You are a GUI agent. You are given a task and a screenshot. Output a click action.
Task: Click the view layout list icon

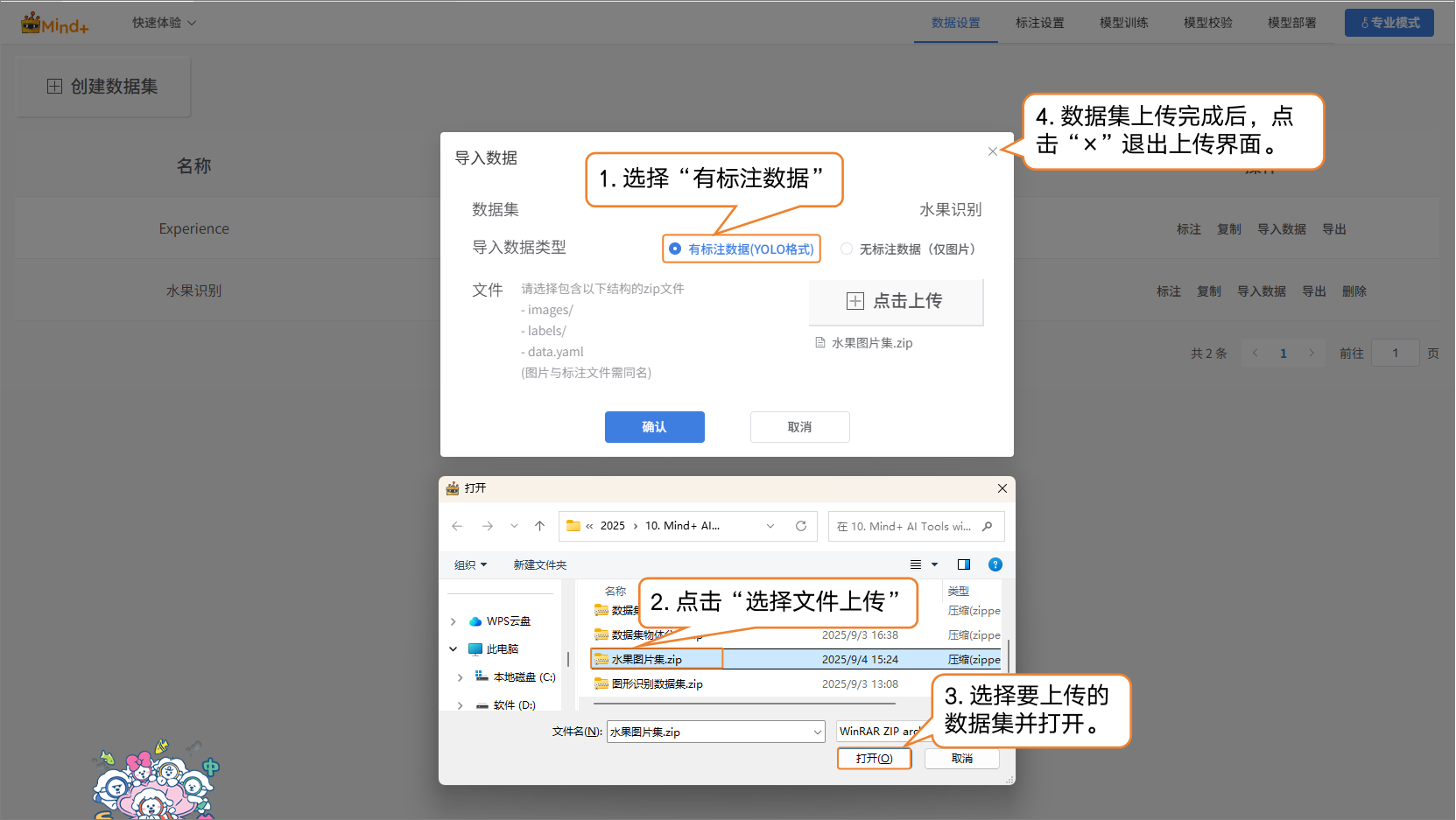coord(916,564)
